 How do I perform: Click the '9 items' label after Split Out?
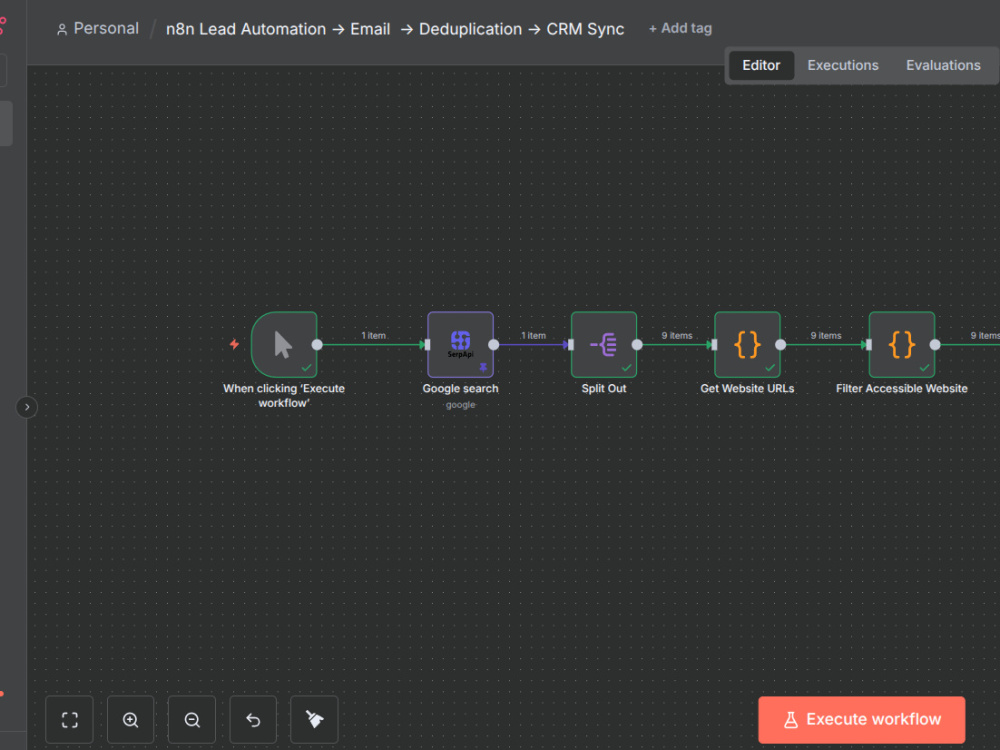click(x=677, y=335)
